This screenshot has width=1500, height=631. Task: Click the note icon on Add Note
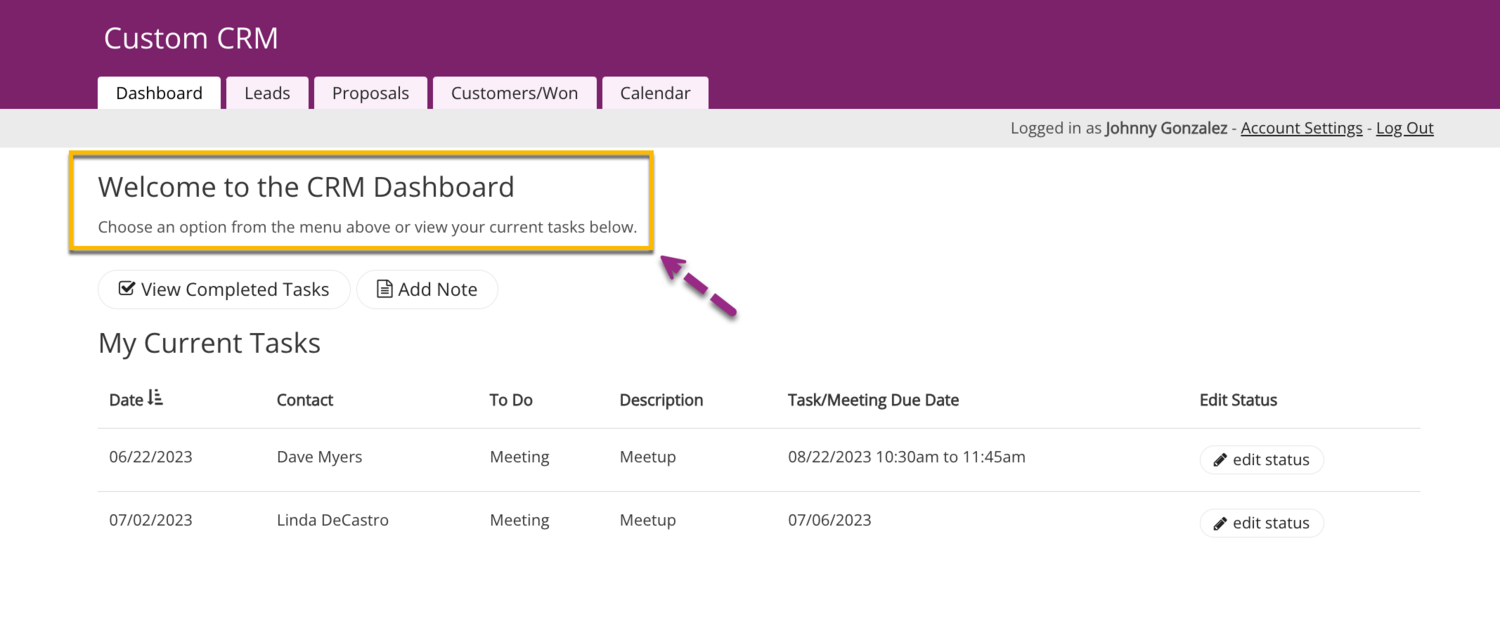point(384,289)
